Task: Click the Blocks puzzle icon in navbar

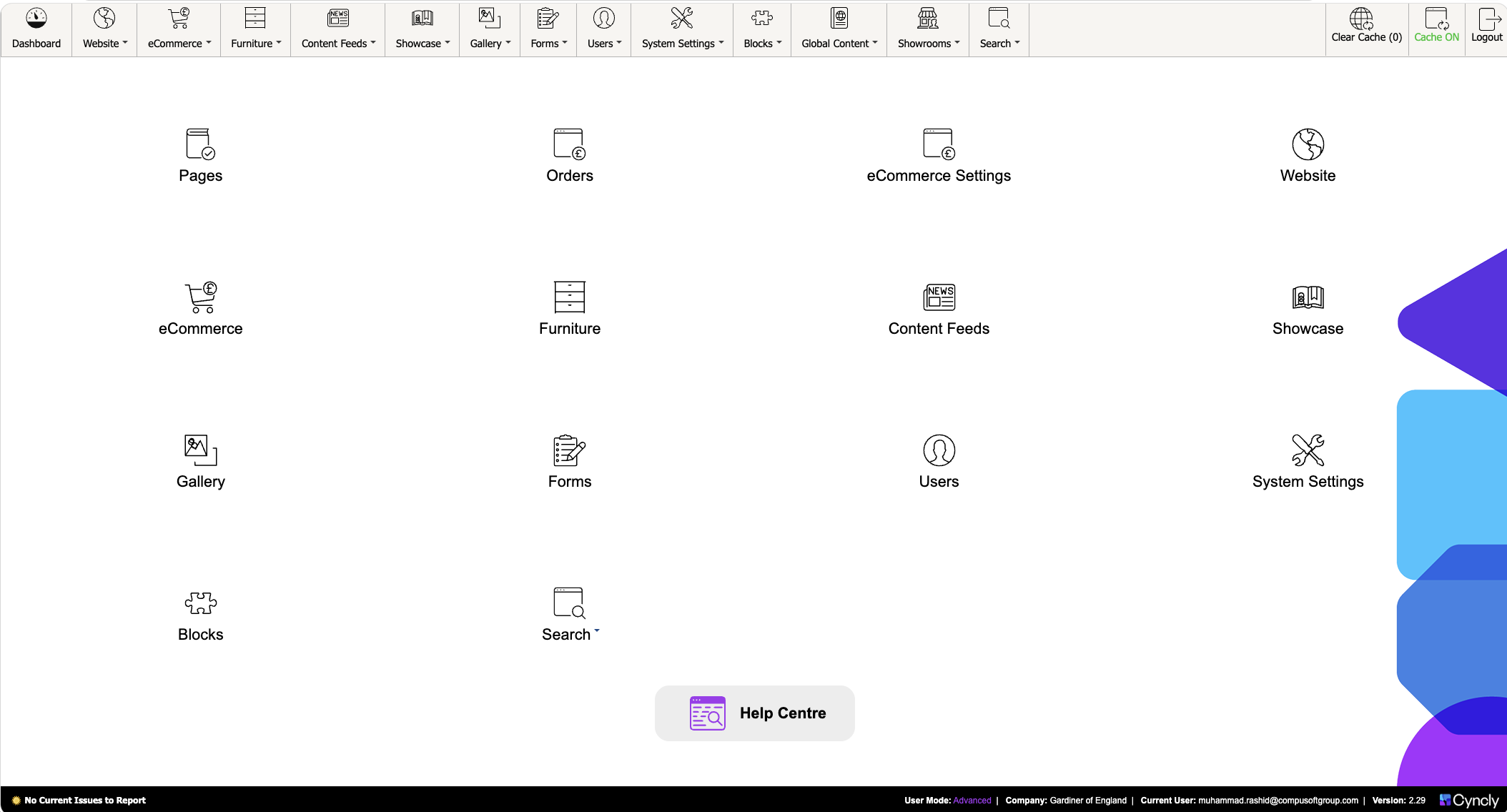Action: pos(762,19)
